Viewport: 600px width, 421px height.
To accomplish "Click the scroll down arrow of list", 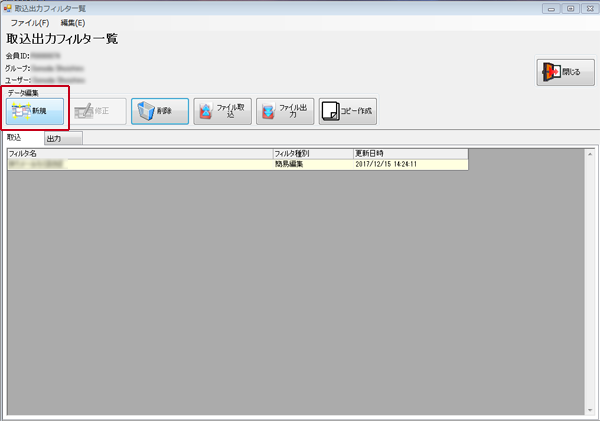I will (x=590, y=410).
